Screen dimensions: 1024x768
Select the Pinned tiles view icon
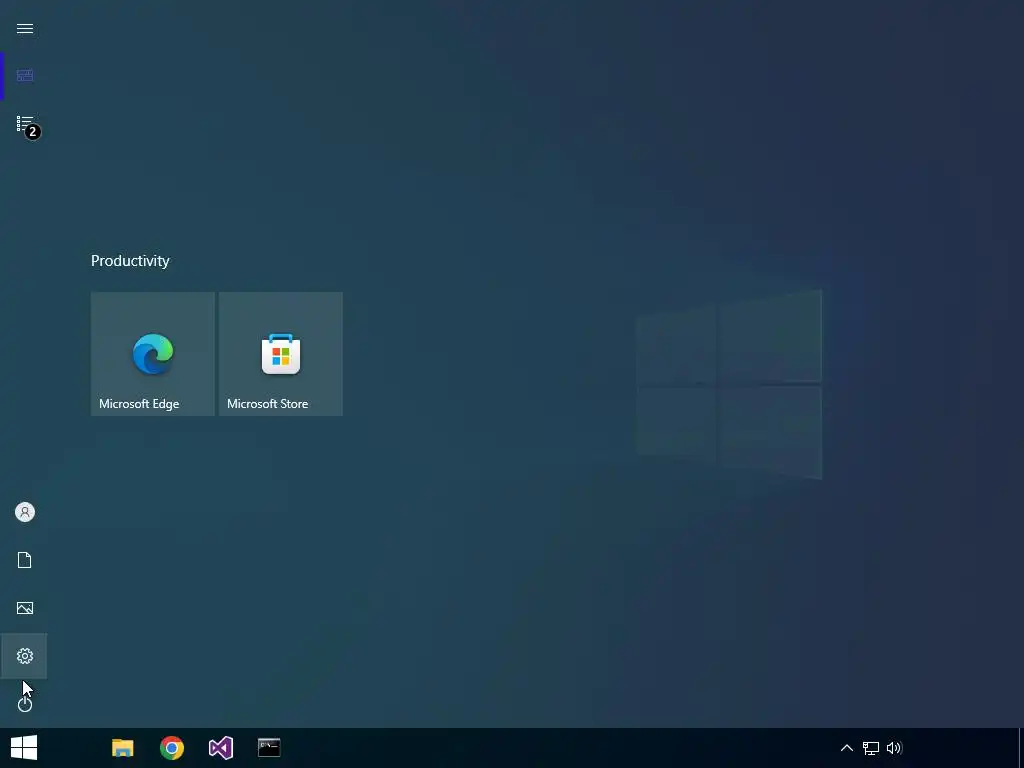point(25,76)
